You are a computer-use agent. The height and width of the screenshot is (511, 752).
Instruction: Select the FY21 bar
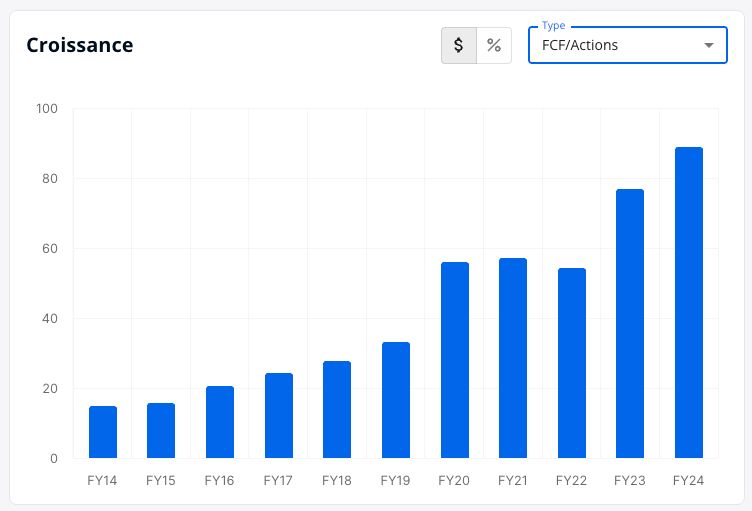tap(513, 358)
